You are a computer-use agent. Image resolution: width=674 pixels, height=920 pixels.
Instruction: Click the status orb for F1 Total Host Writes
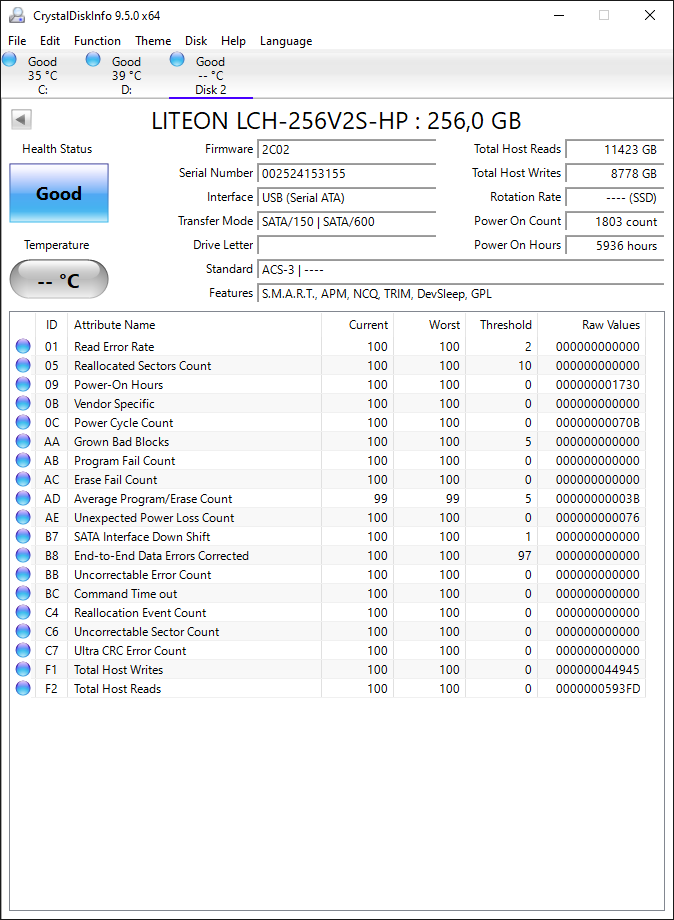(23, 669)
